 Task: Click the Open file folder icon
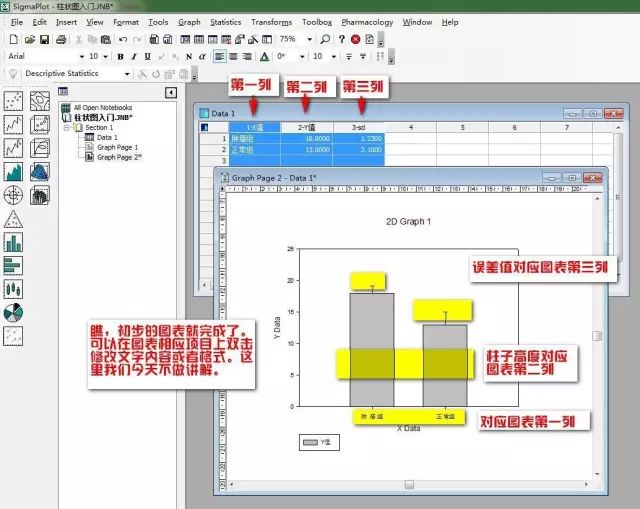pos(29,39)
